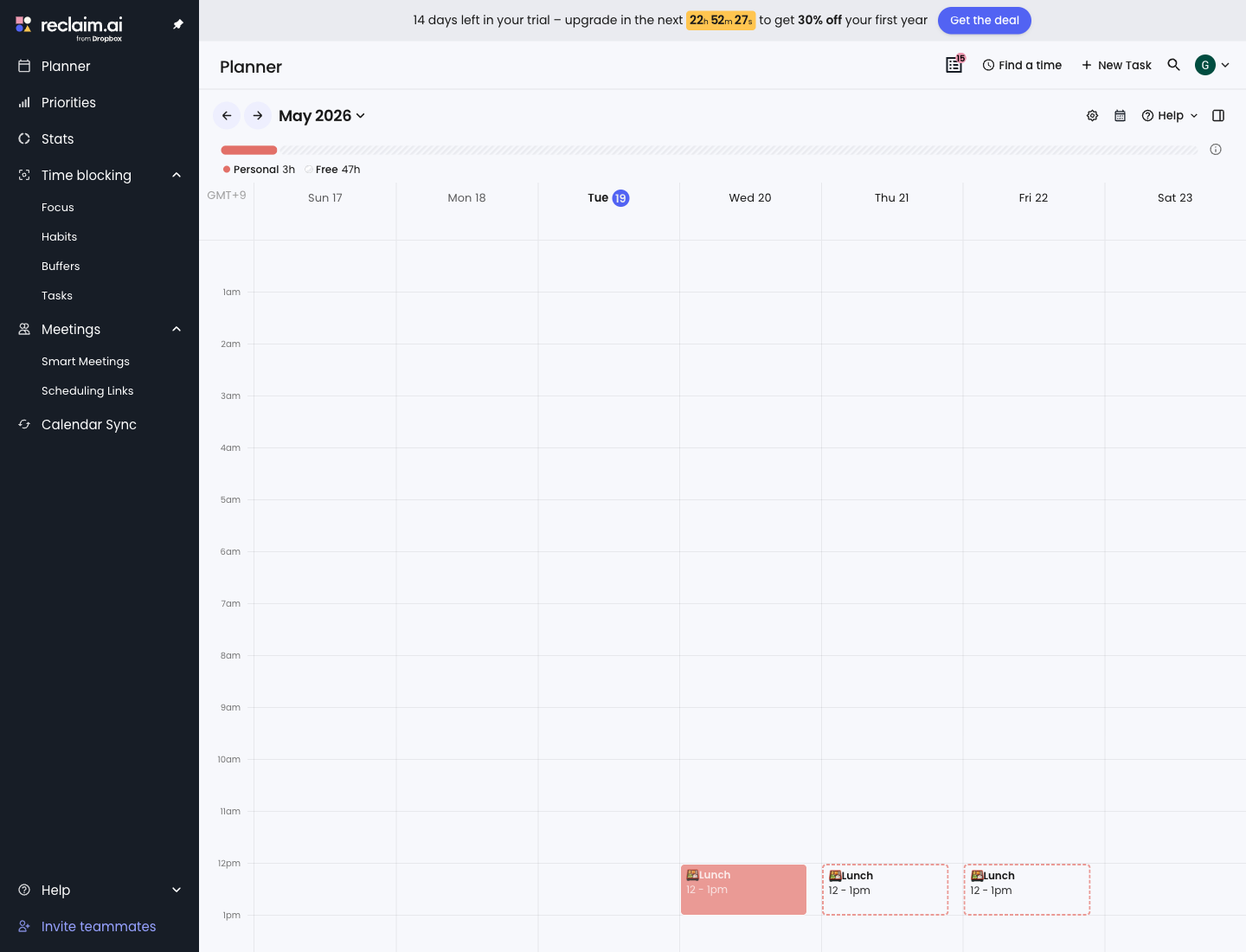Click the Time blocking sidebar item
Image resolution: width=1246 pixels, height=952 pixels.
tap(87, 175)
